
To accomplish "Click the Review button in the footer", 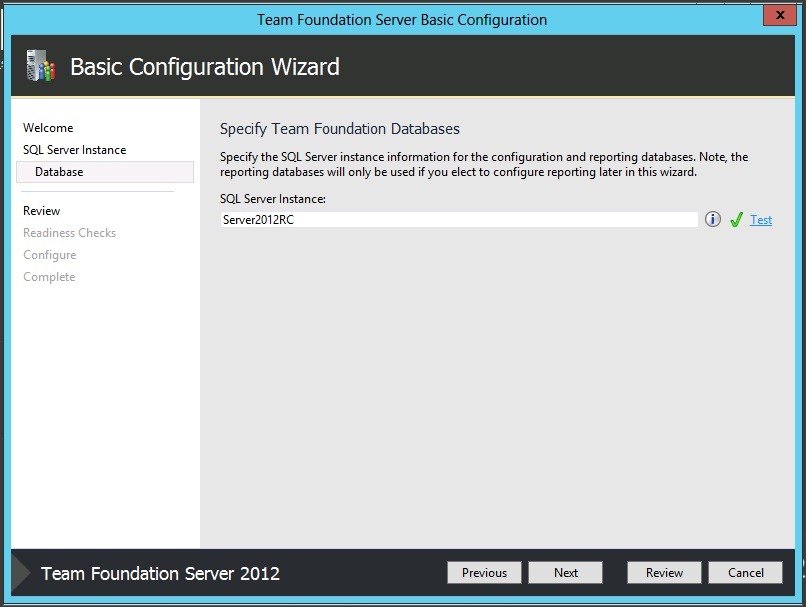I will coord(664,573).
